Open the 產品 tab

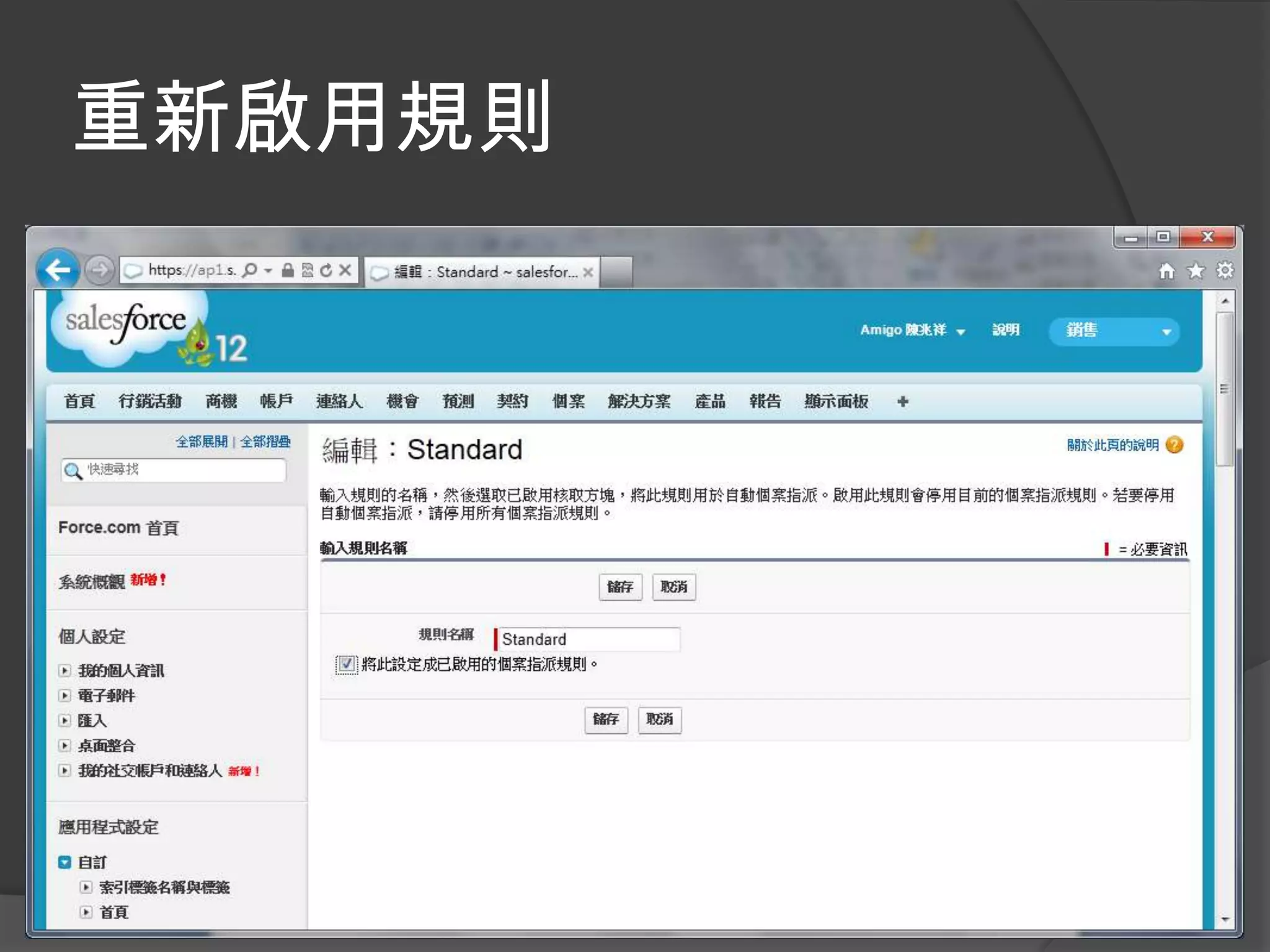(710, 402)
